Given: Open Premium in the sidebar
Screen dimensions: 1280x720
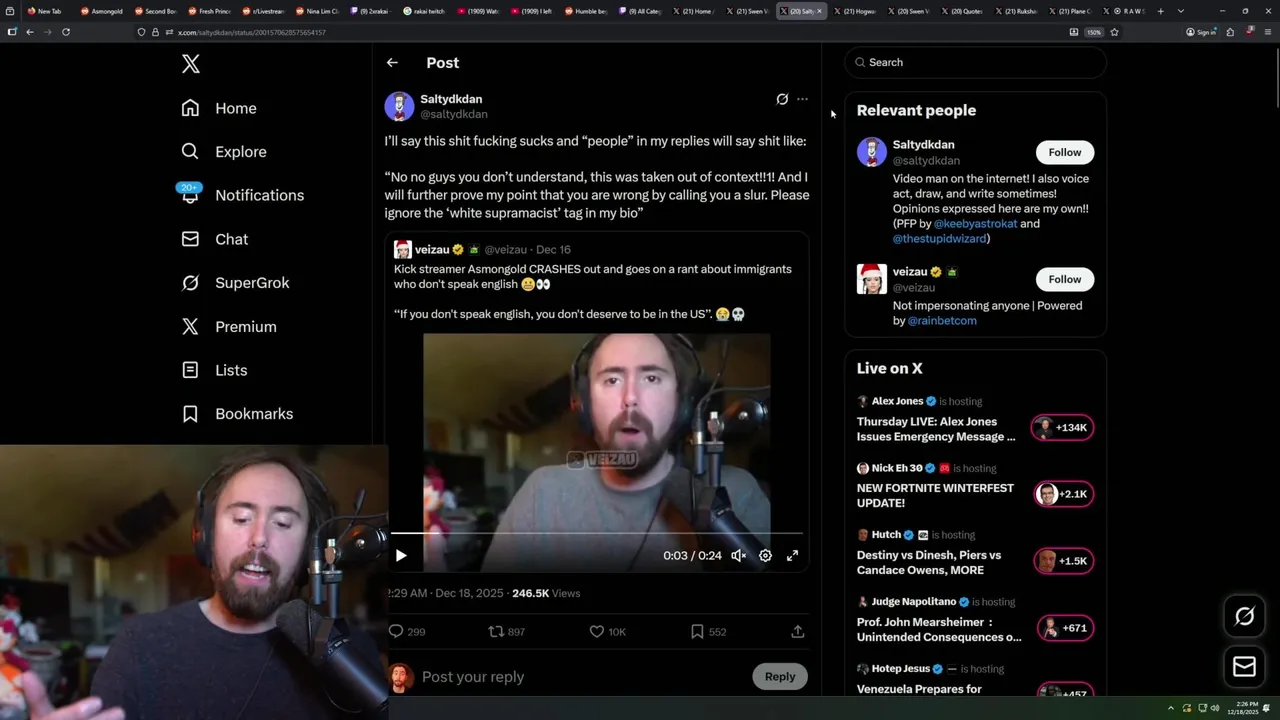Looking at the screenshot, I should click(228, 326).
